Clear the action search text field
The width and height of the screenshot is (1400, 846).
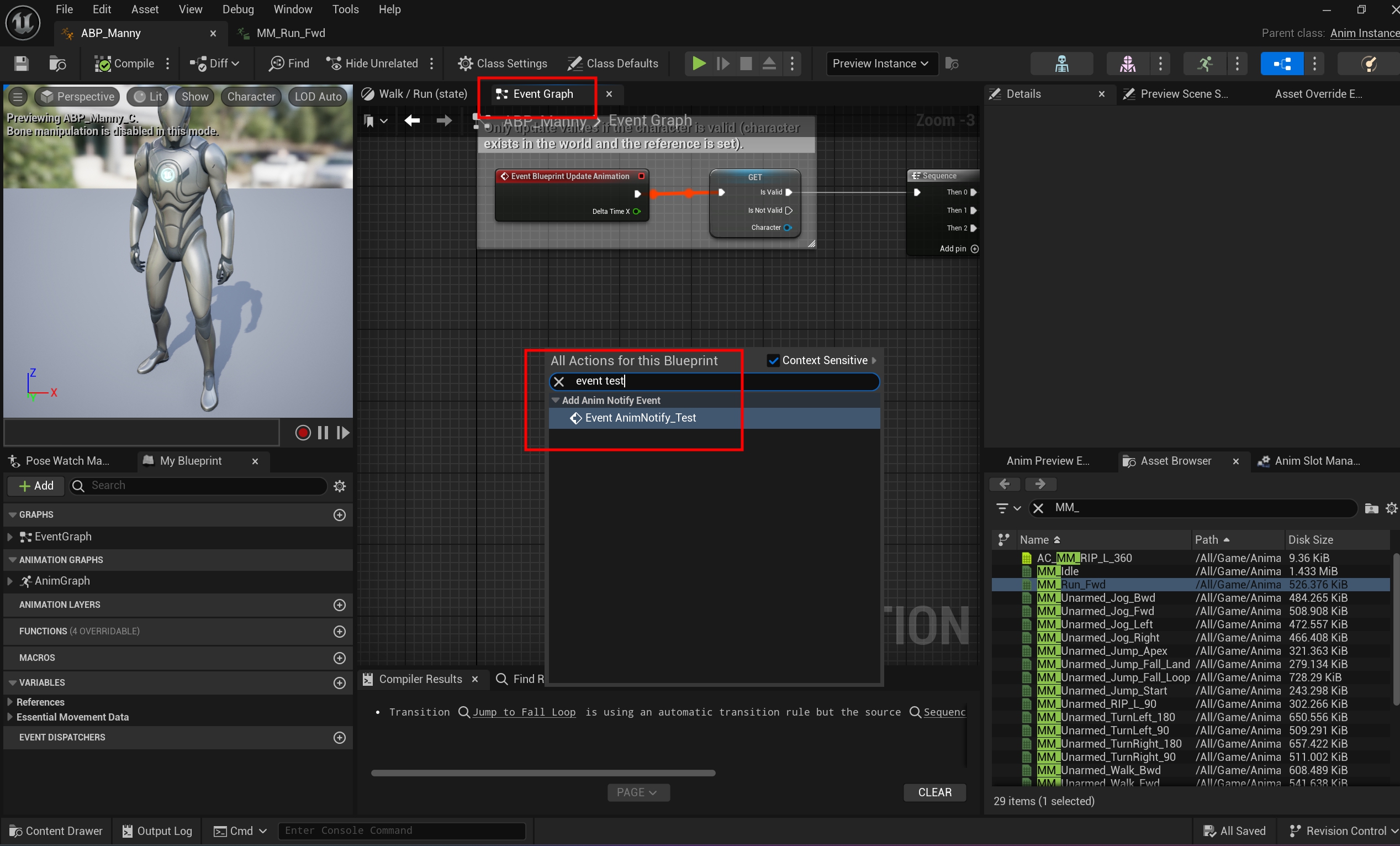pos(559,381)
